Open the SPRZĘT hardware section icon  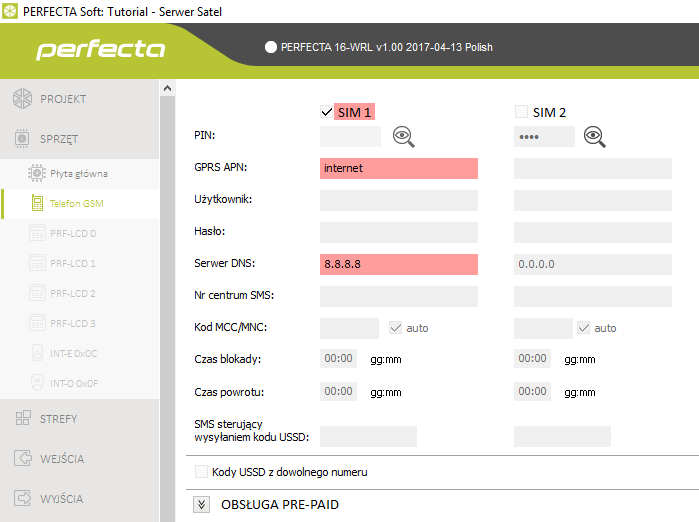click(22, 139)
